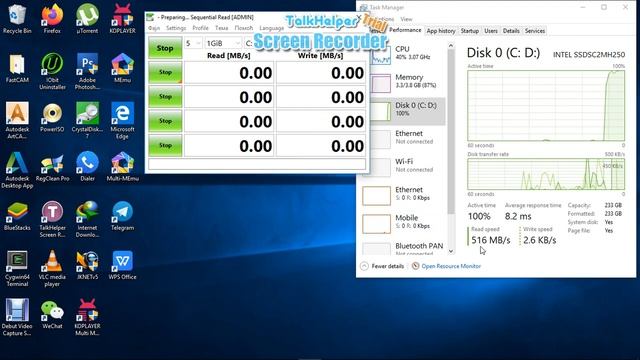Open the Debut Video Capture shortcut
640x360 pixels.
pyautogui.click(x=17, y=318)
